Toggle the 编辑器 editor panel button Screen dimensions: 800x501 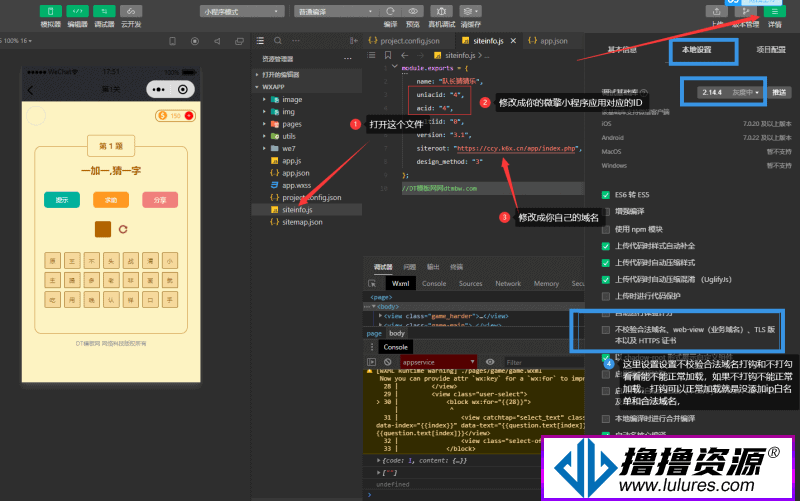[x=78, y=11]
